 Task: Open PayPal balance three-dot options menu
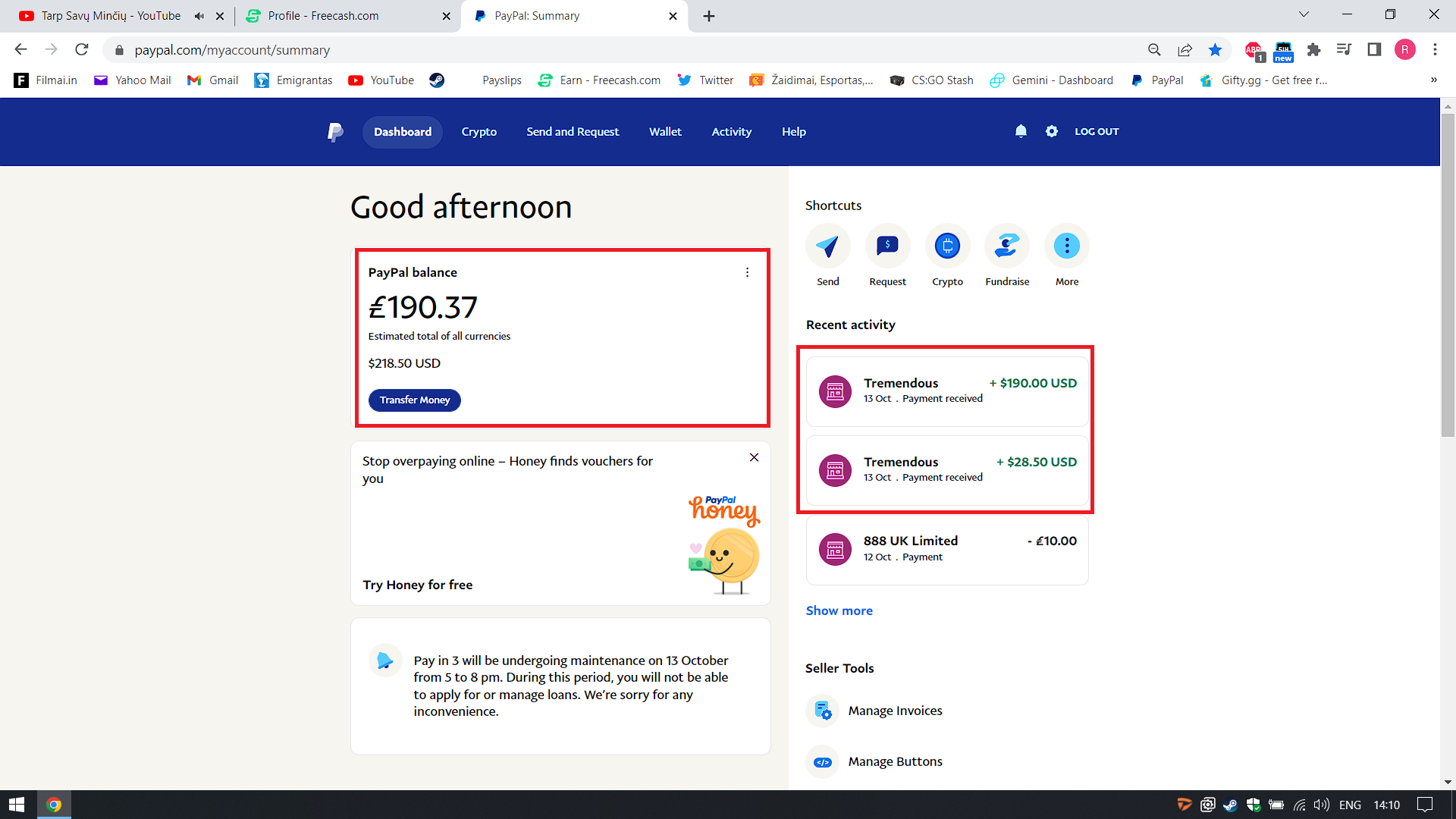[747, 272]
